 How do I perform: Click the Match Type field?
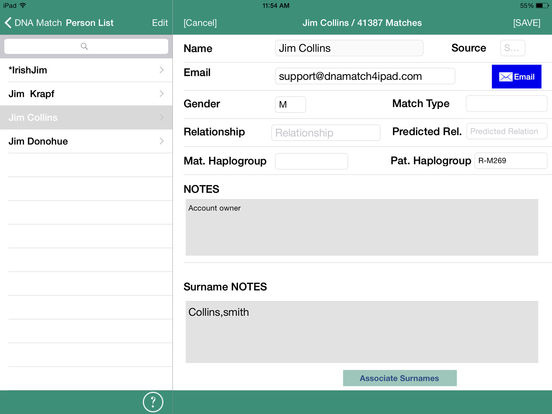point(506,104)
